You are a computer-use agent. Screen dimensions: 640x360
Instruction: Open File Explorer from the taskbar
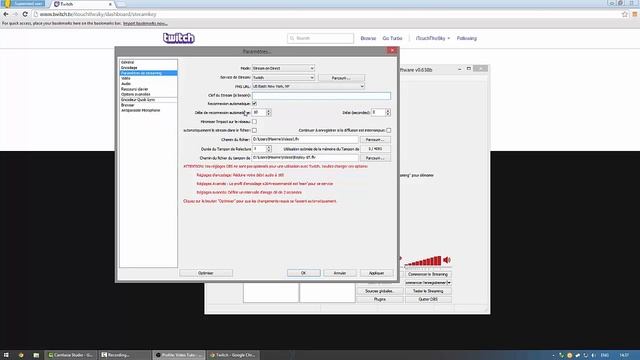[36, 355]
